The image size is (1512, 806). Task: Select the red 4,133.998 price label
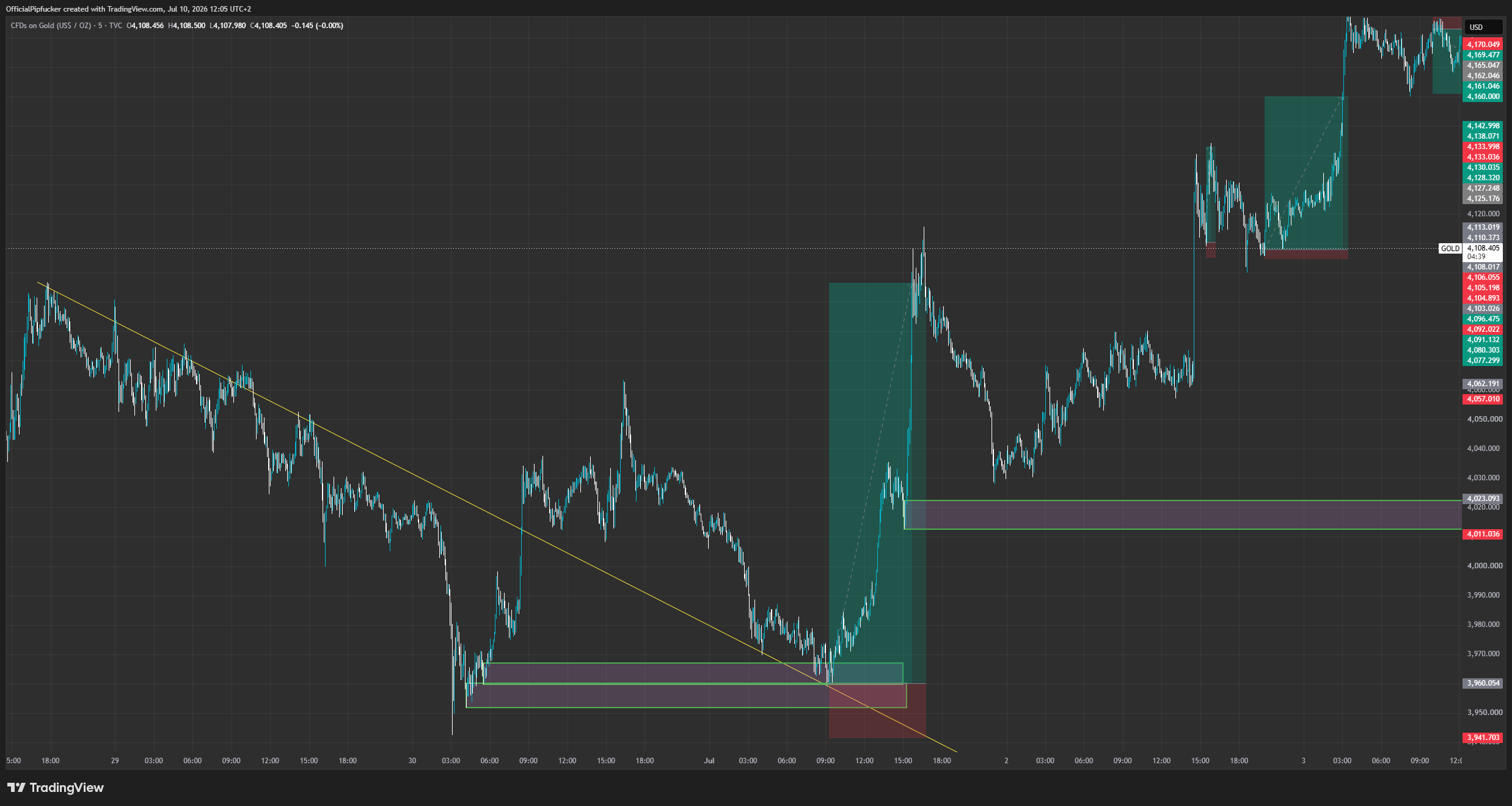(1483, 147)
